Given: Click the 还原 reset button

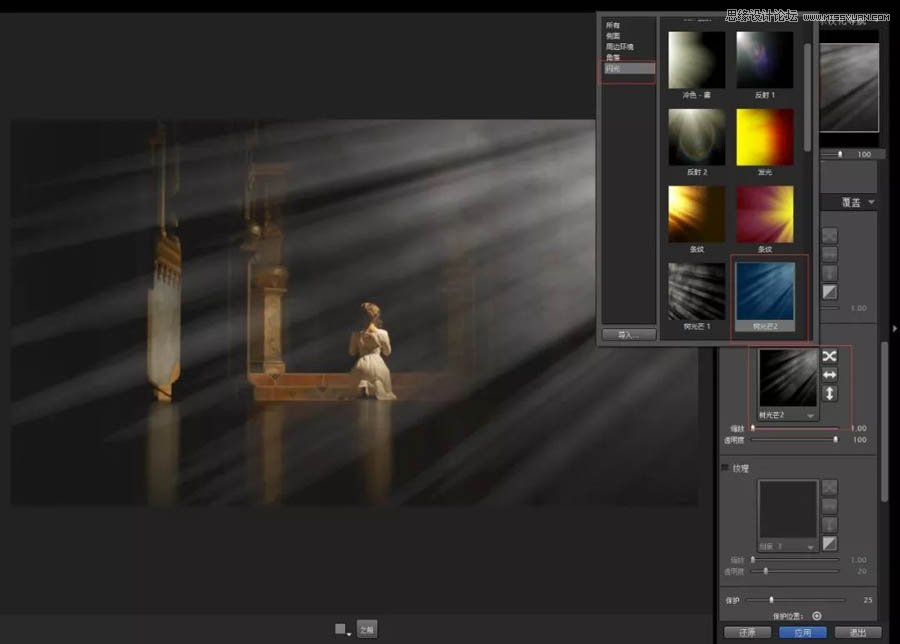Looking at the screenshot, I should (x=747, y=632).
